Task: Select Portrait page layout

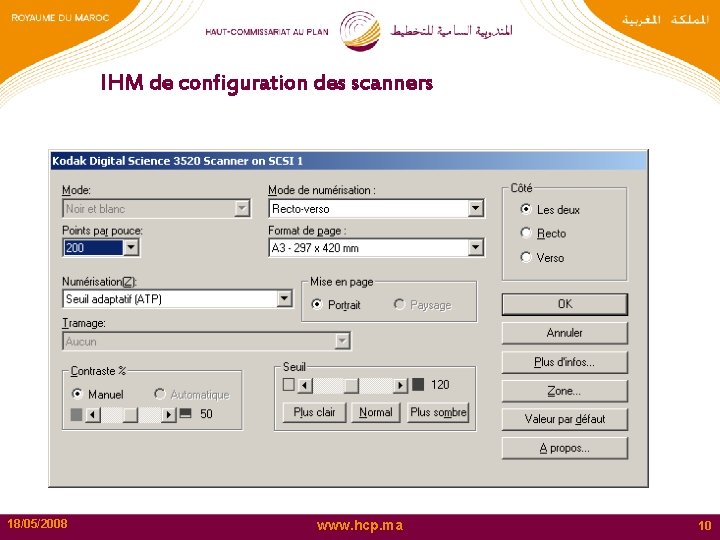Action: click(x=317, y=304)
